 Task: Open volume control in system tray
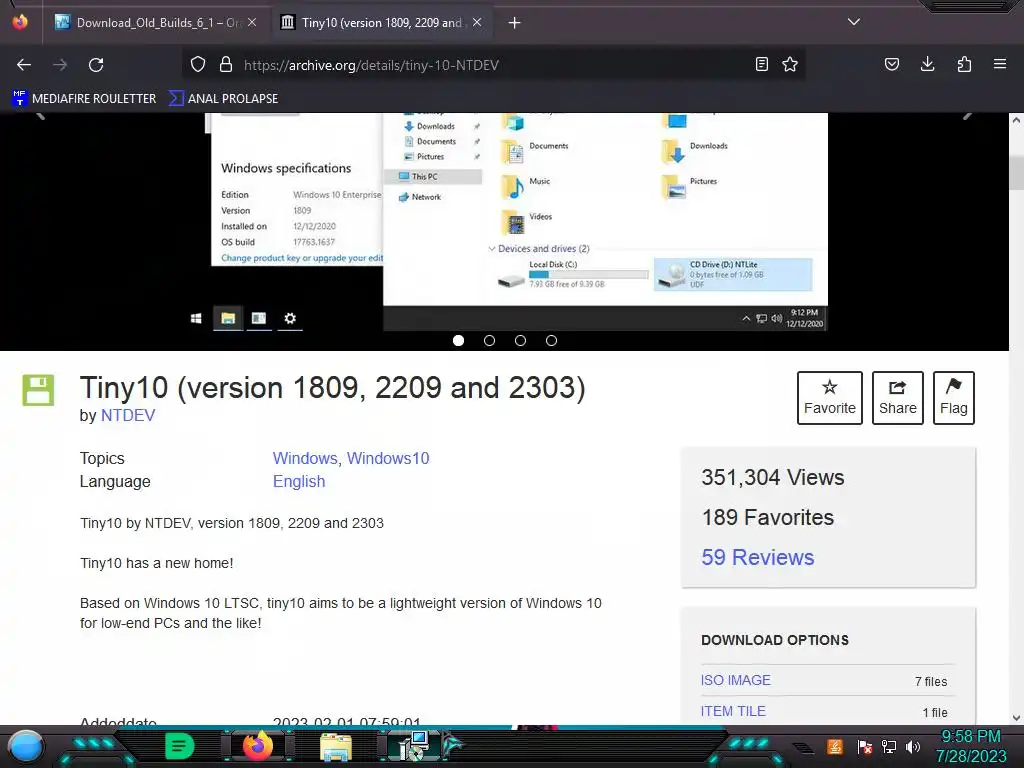click(x=912, y=746)
